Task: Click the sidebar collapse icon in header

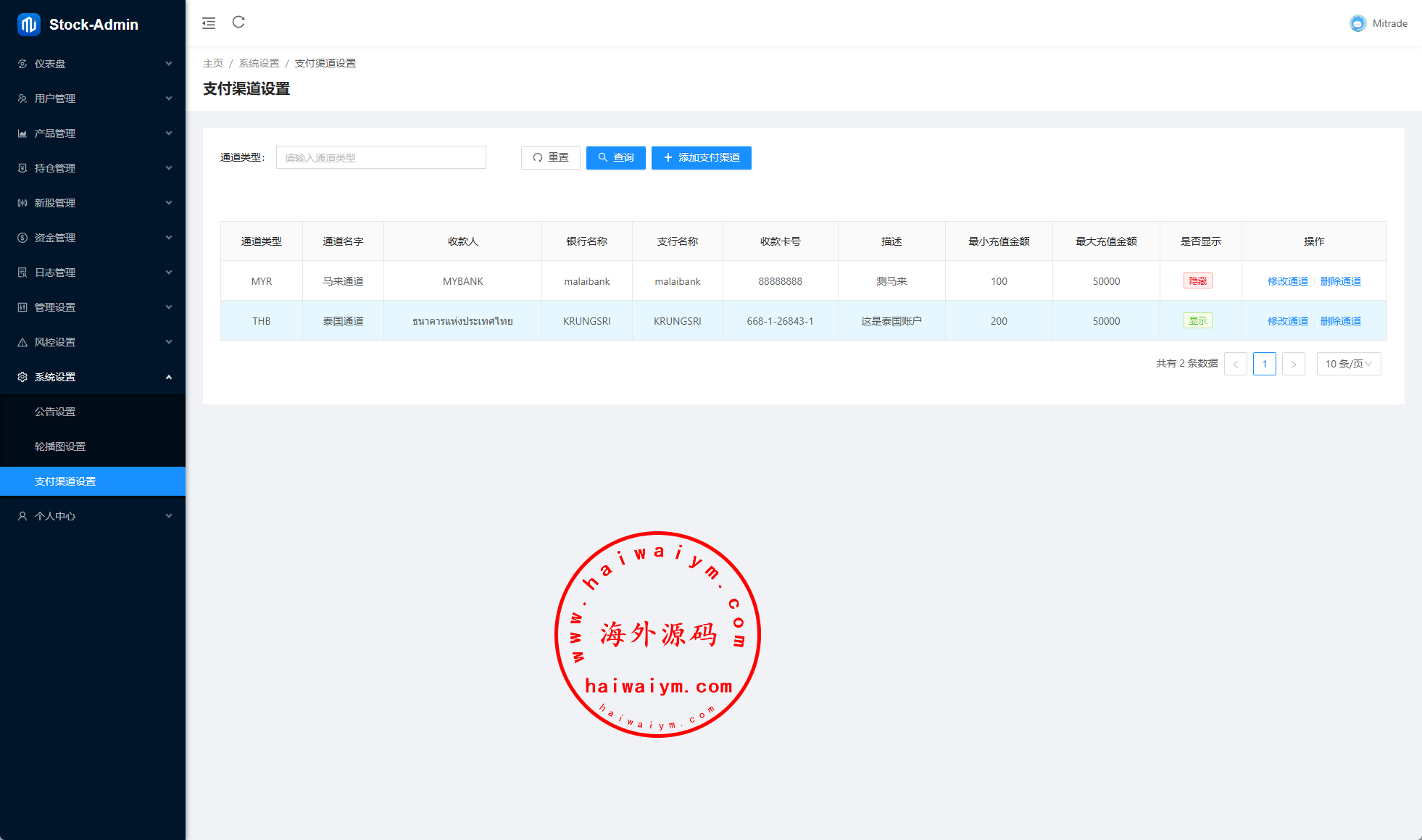Action: (x=209, y=23)
